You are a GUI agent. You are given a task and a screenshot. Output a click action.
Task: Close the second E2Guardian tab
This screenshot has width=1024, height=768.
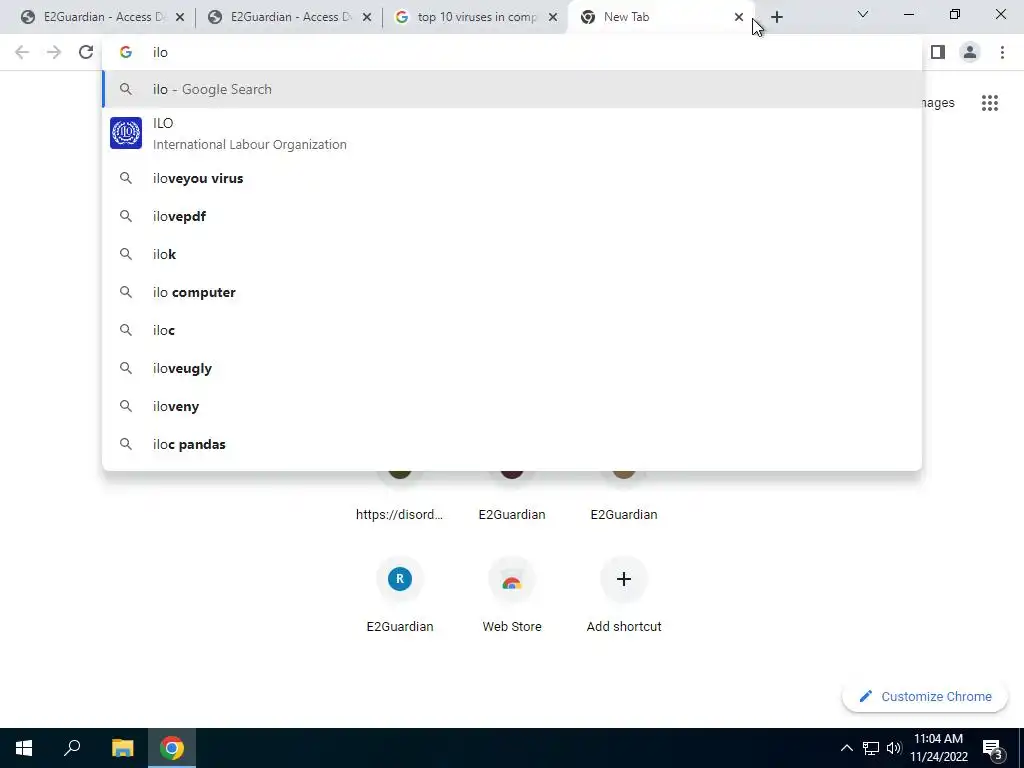coord(367,17)
